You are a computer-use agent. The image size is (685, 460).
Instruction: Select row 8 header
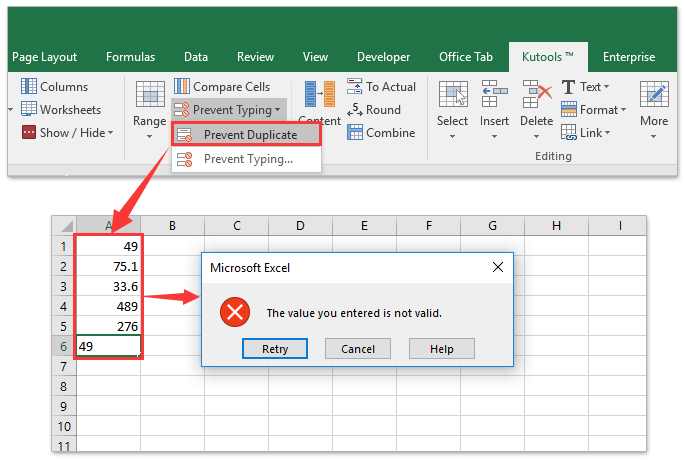pos(64,386)
